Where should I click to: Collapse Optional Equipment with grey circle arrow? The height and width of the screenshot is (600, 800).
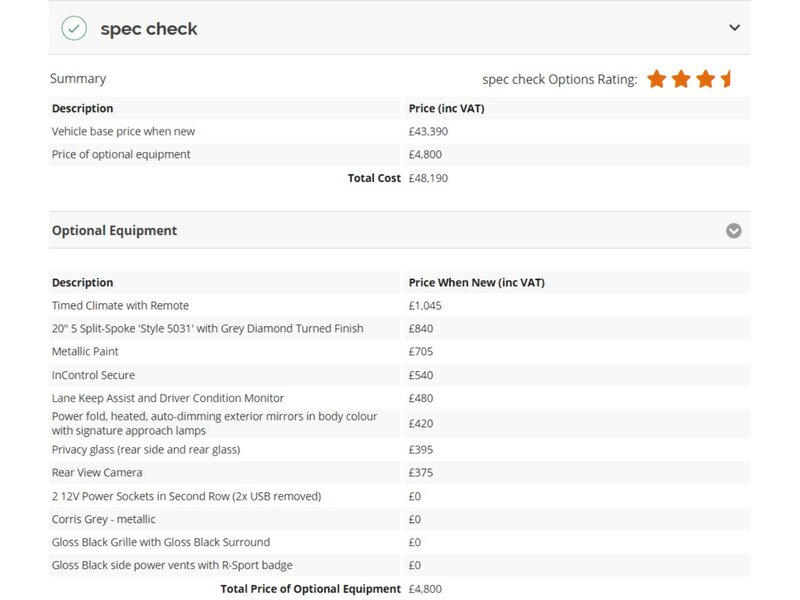tap(734, 231)
